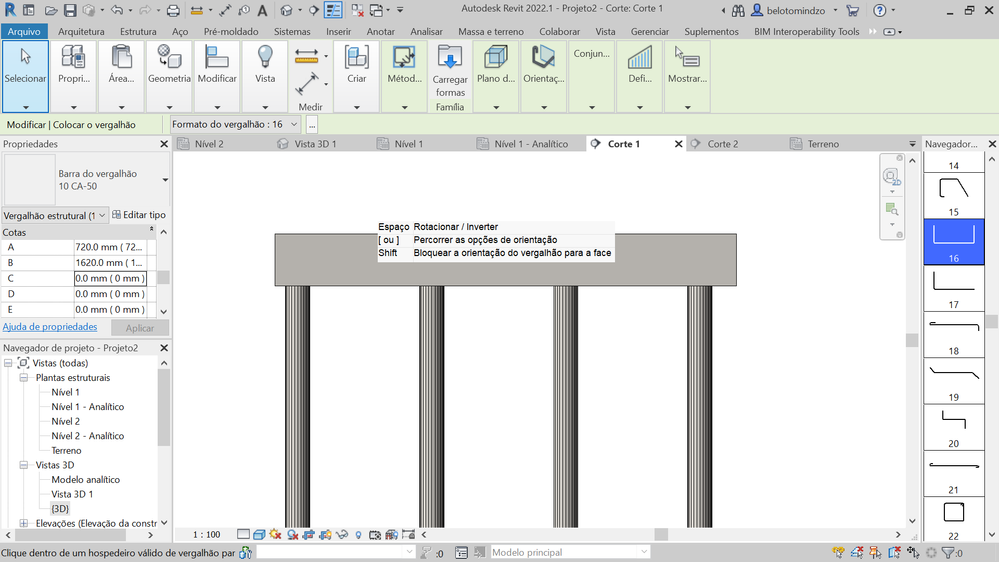Screen dimensions: 999x562
Task: Expand the Conjunto ribbon panel dropdown
Action: coord(591,107)
